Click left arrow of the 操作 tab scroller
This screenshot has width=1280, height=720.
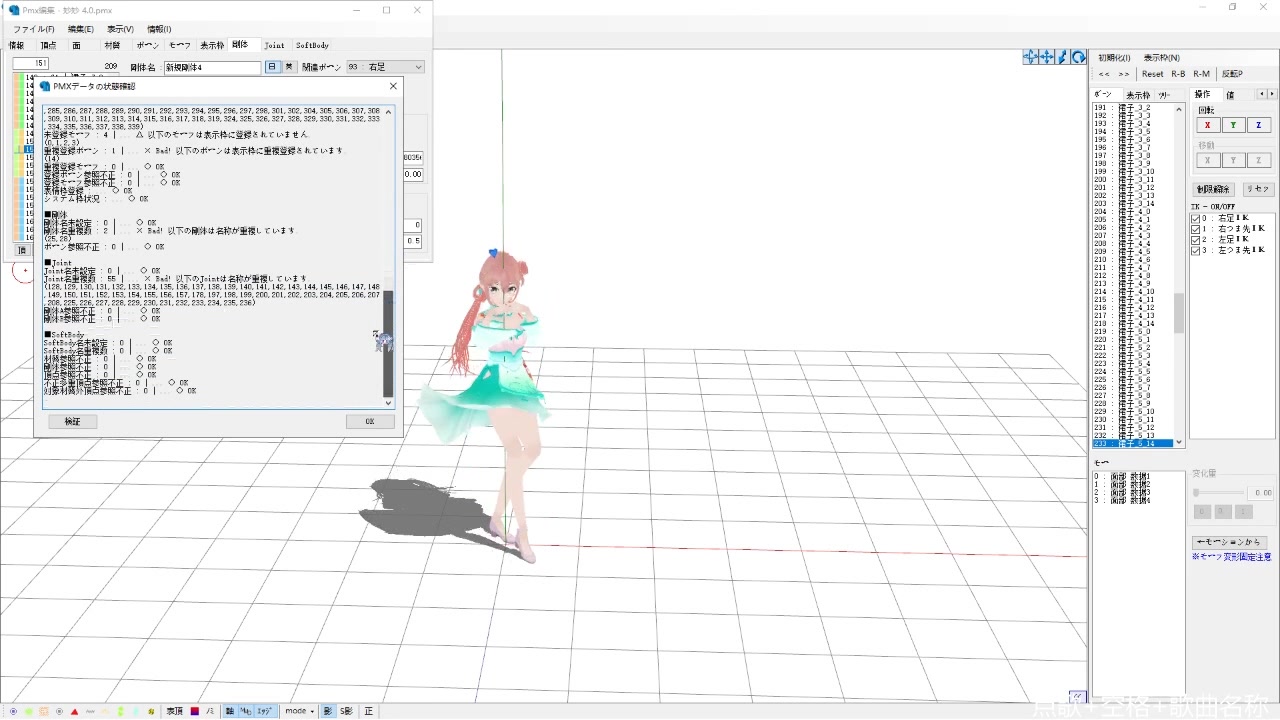tap(1262, 94)
